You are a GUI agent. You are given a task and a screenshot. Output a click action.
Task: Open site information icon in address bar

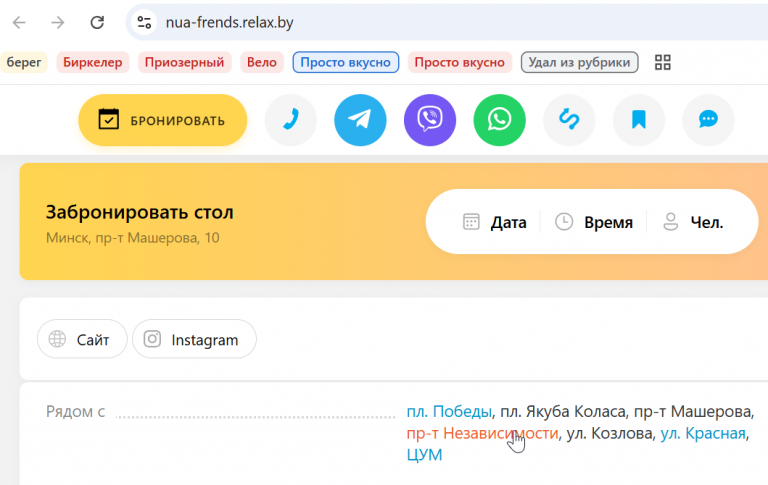pyautogui.click(x=144, y=23)
